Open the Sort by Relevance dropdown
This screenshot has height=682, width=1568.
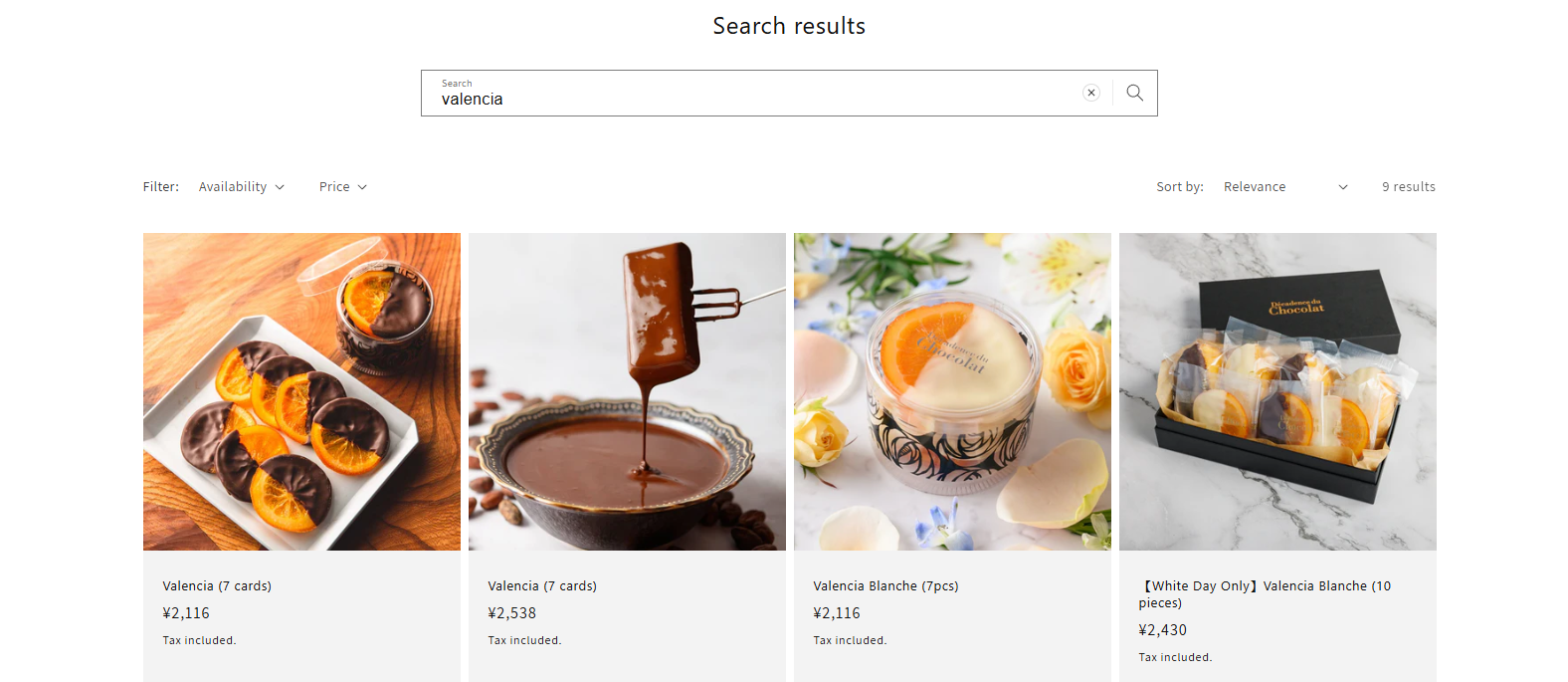point(1284,187)
